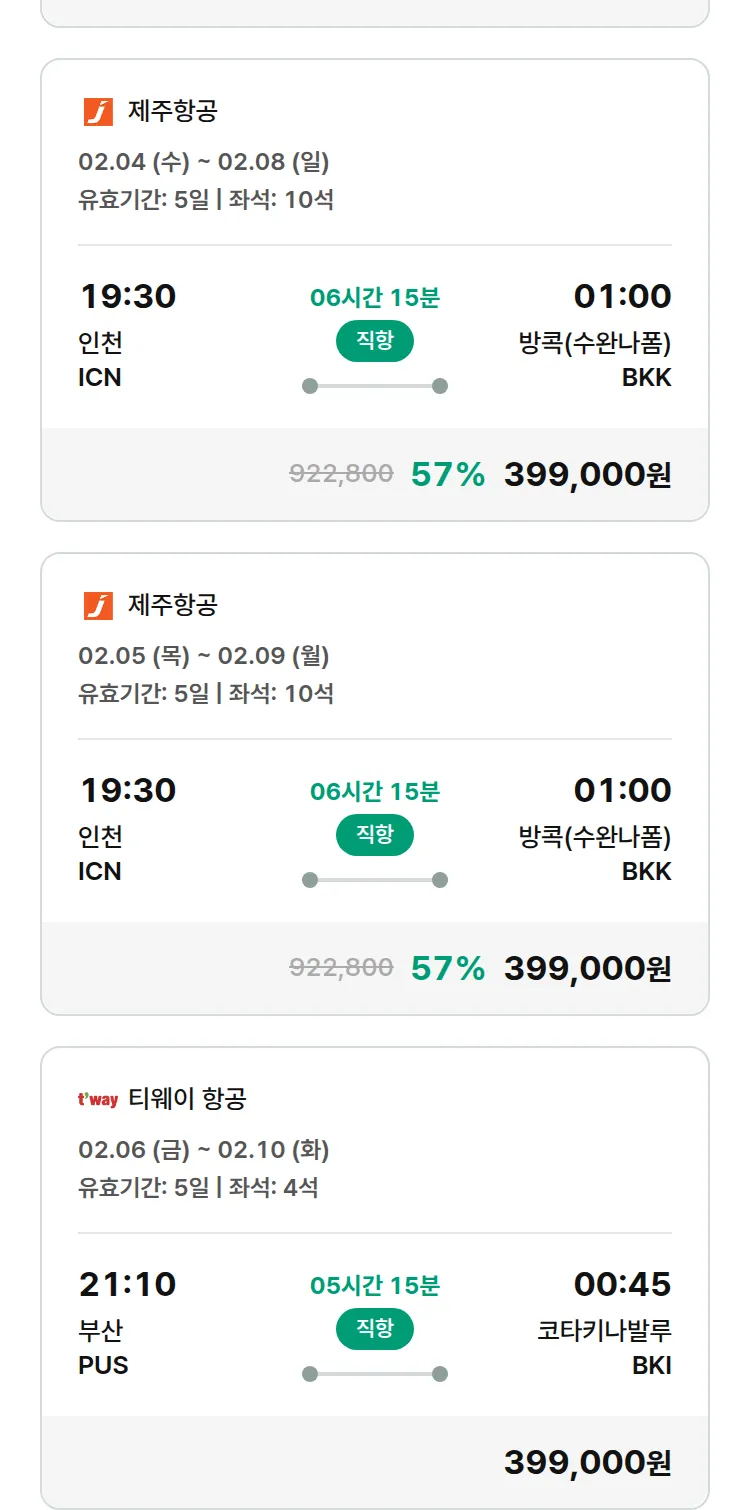The image size is (750, 1510).
Task: Select the 399,000원 price on the t'way flight
Action: pos(587,1462)
